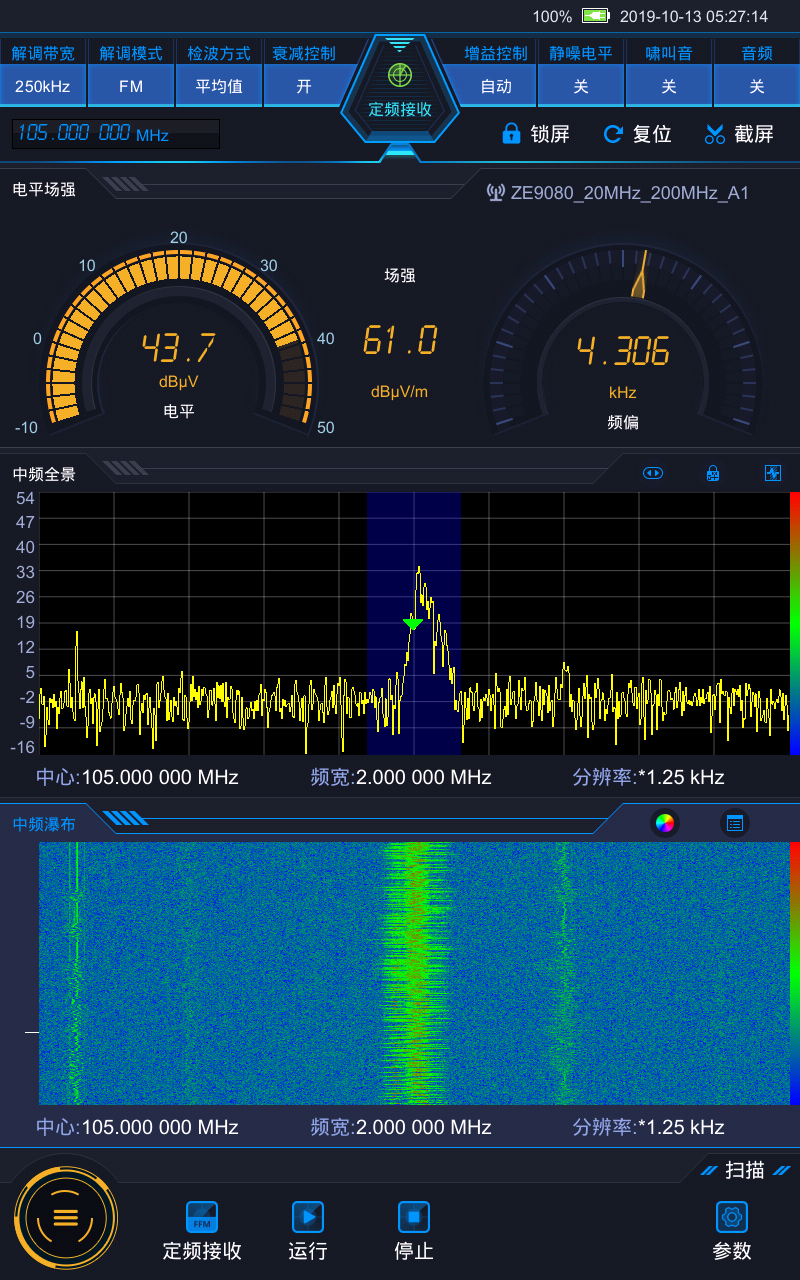800x1280 pixels.
Task: Open the waterfall color wheel palette
Action: pyautogui.click(x=664, y=824)
